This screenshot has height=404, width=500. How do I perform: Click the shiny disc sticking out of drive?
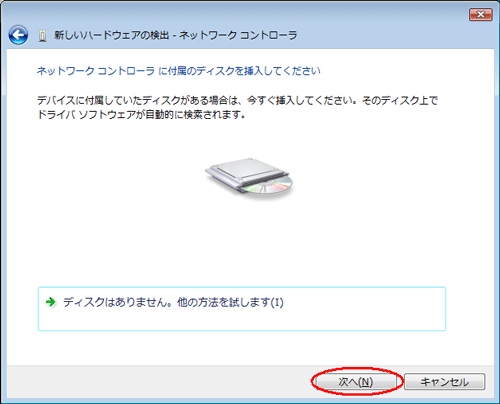(271, 186)
